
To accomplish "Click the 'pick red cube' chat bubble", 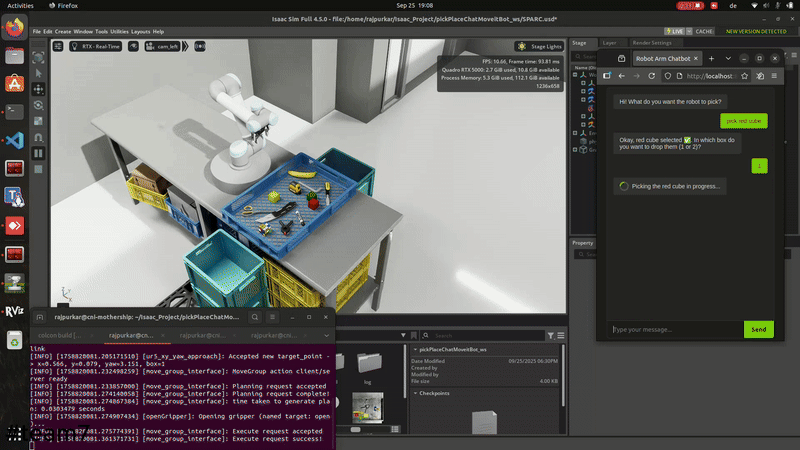I will pyautogui.click(x=744, y=121).
